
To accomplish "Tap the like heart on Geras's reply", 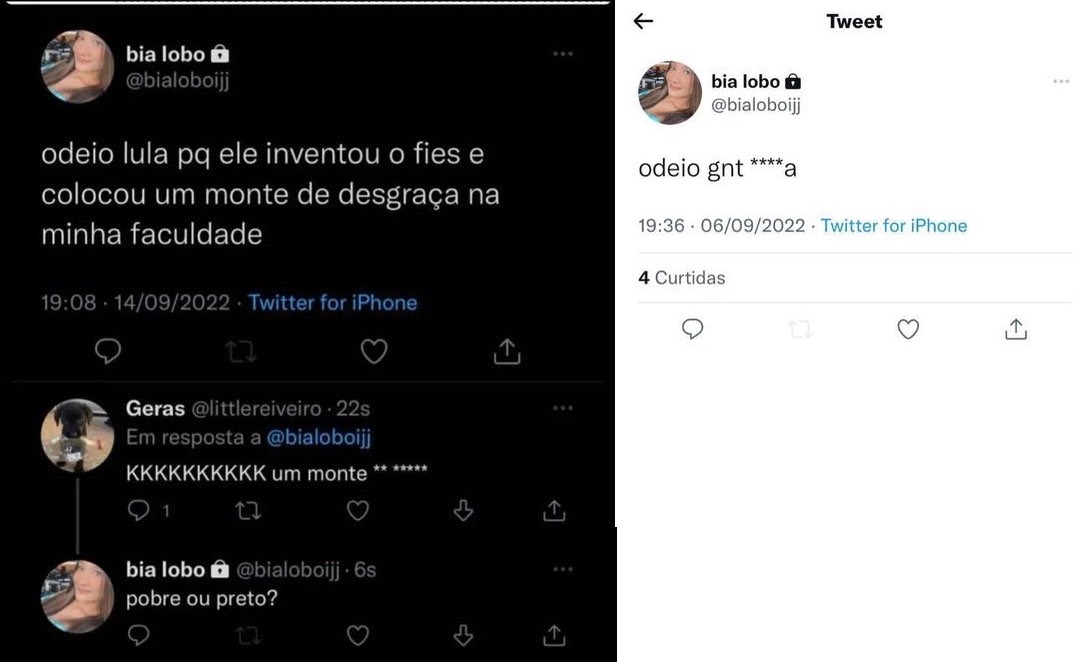I will click(357, 510).
